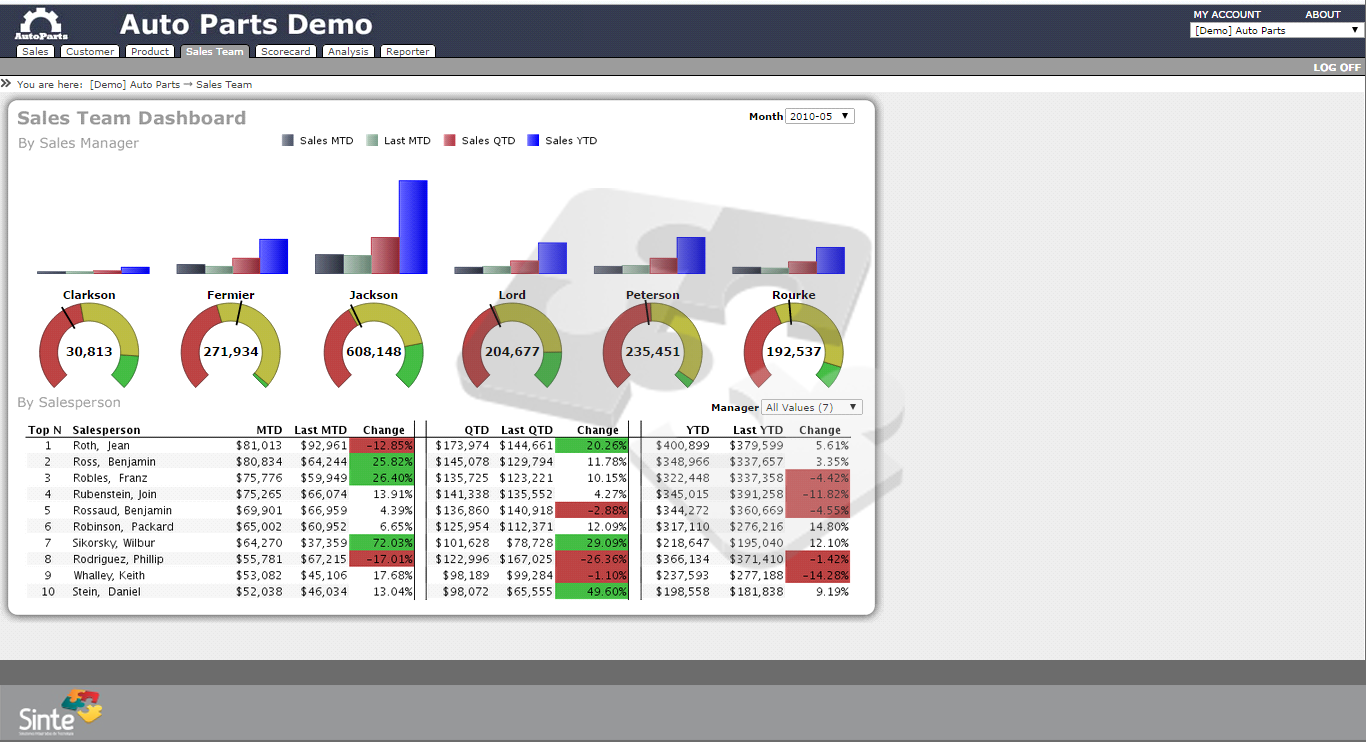This screenshot has width=1366, height=742.
Task: Click the Fermier gauge showing 271,934
Action: coord(231,347)
